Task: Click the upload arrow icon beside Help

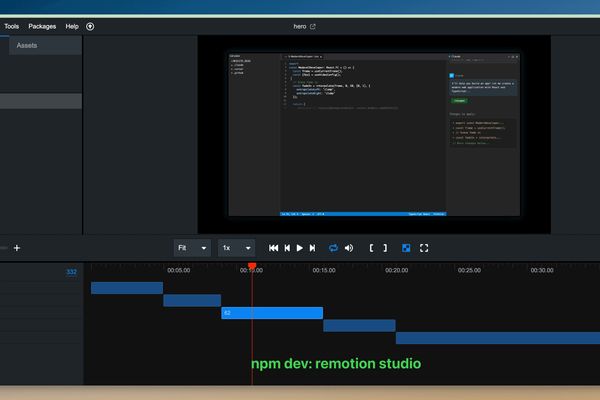Action: coord(90,26)
